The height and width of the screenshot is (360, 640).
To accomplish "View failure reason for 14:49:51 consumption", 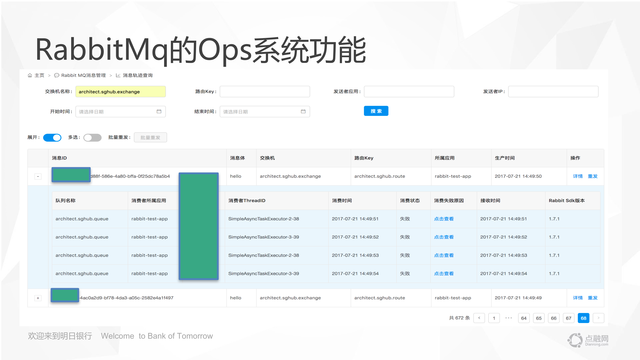I will pyautogui.click(x=444, y=219).
